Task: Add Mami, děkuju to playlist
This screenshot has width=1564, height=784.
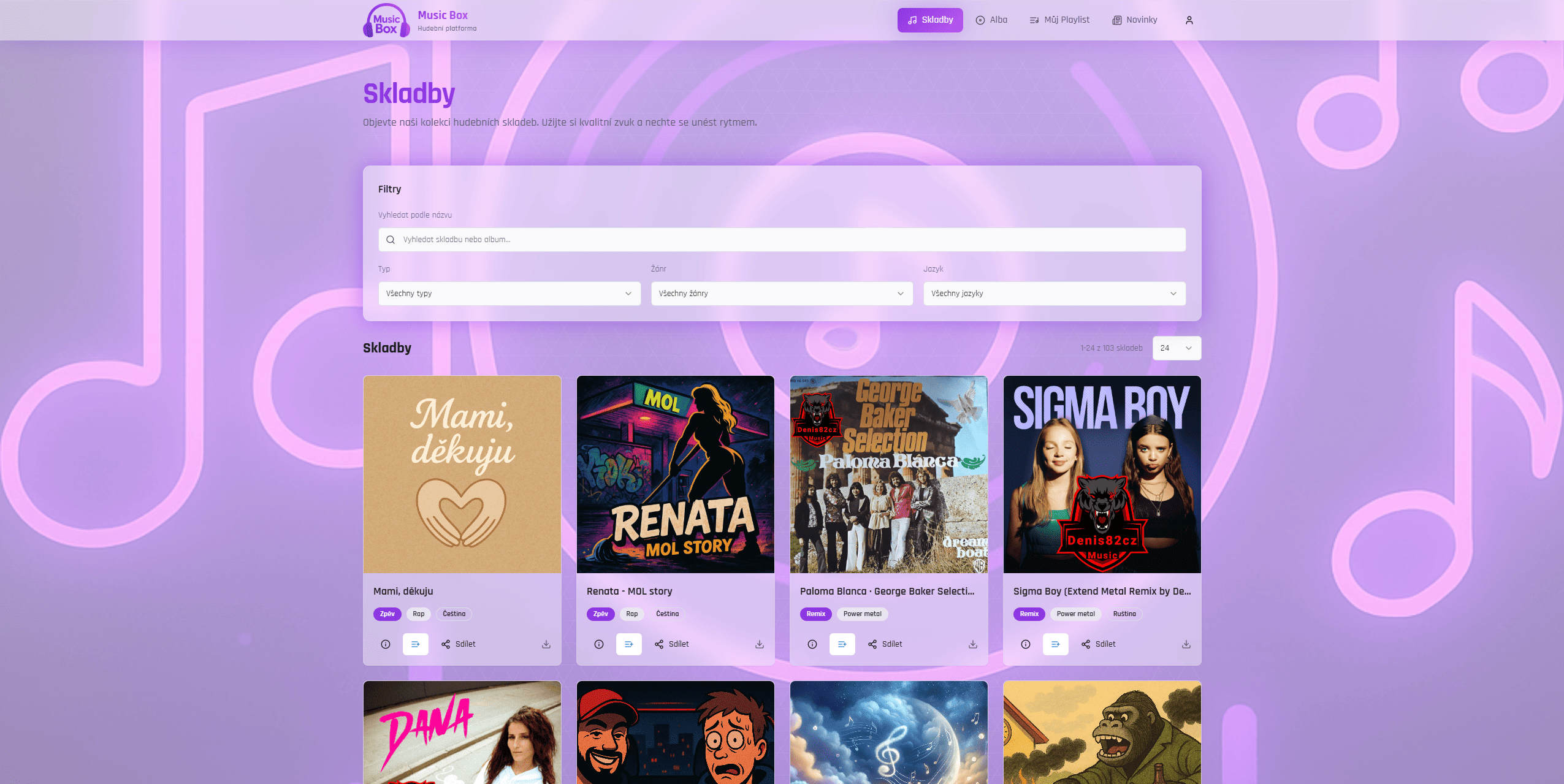Action: (415, 644)
